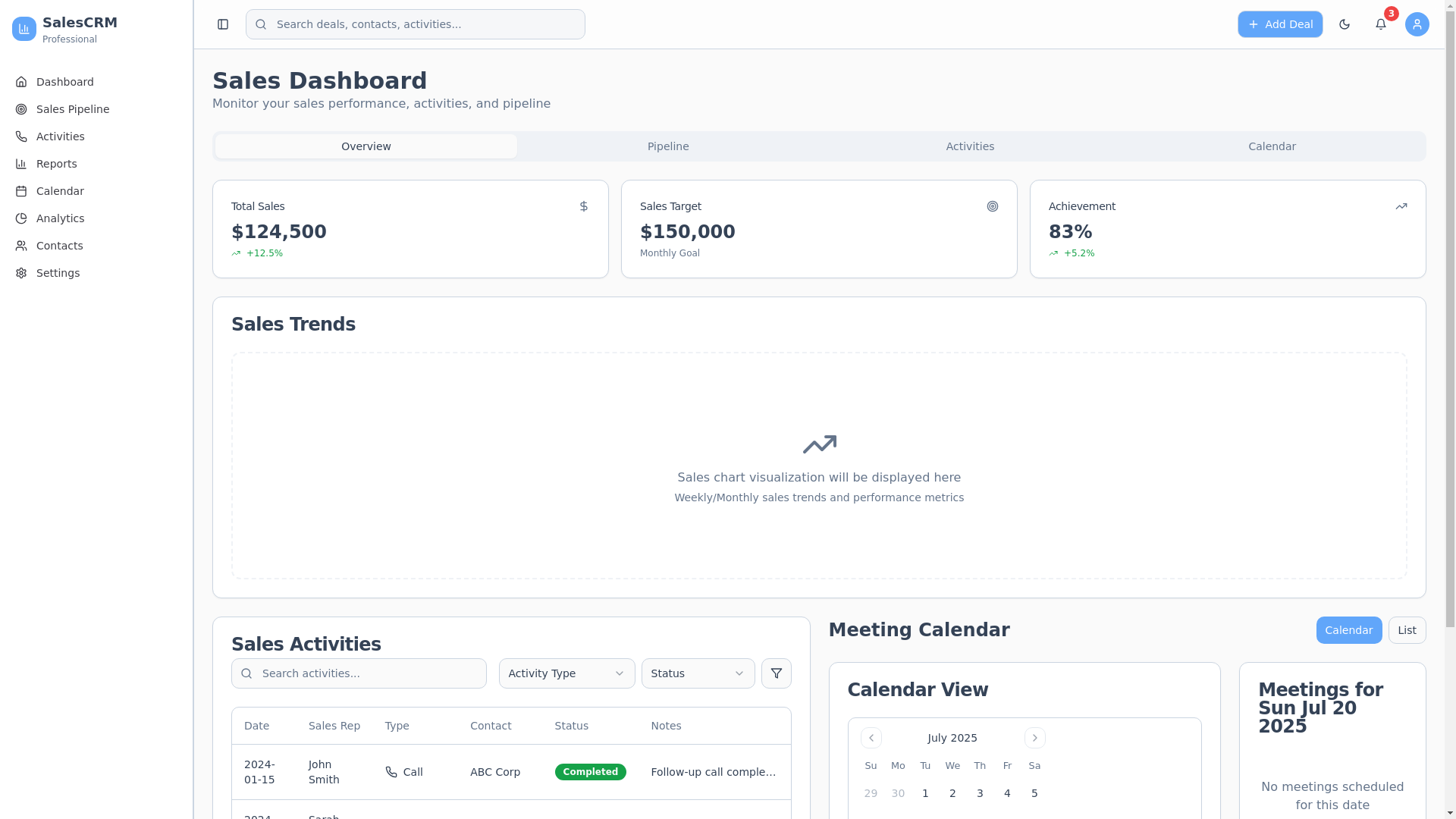The image size is (1456, 819).
Task: Click the Analytics pie chart icon
Action: (x=21, y=218)
